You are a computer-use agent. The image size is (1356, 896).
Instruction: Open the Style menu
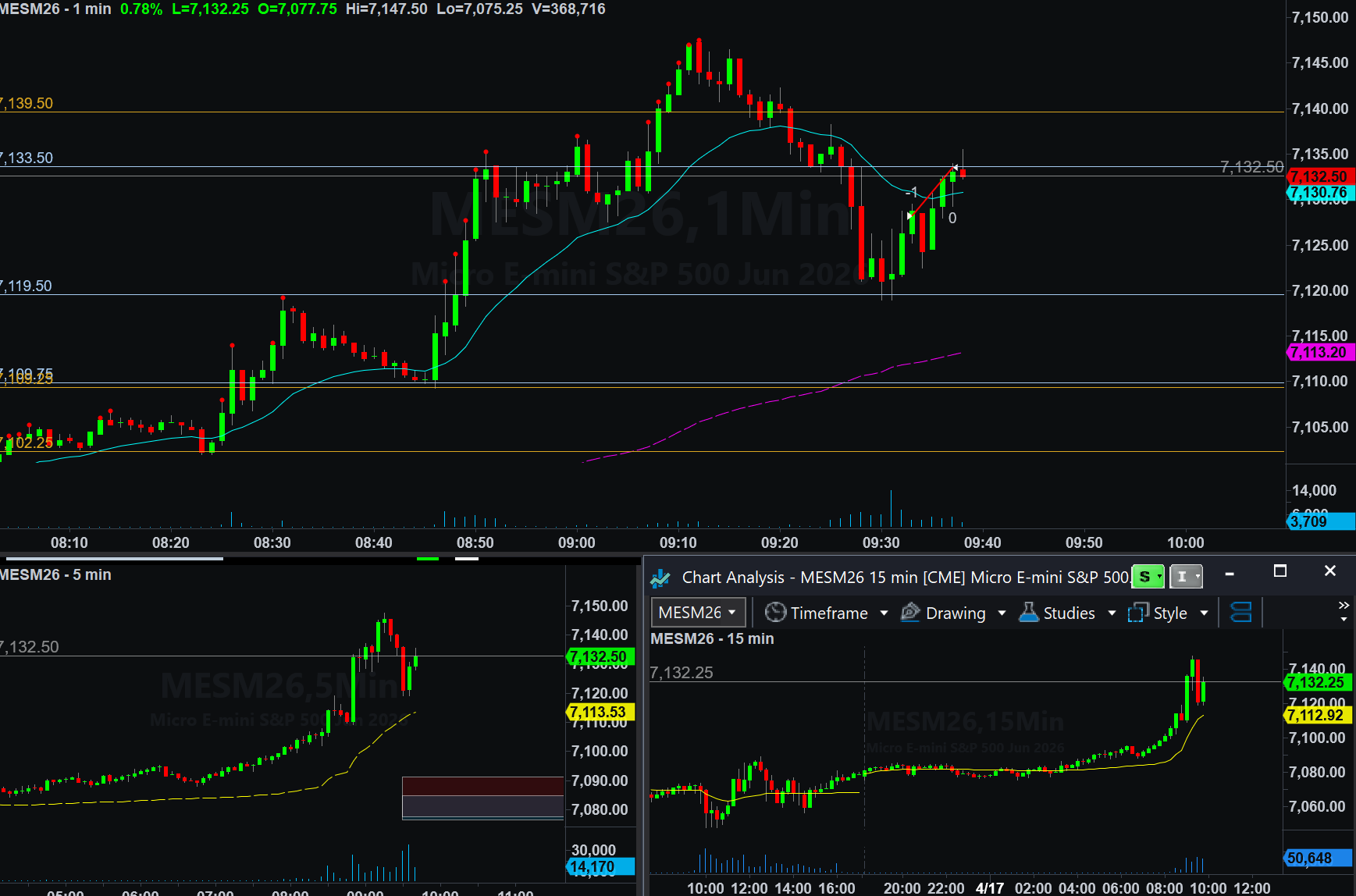pyautogui.click(x=1169, y=613)
